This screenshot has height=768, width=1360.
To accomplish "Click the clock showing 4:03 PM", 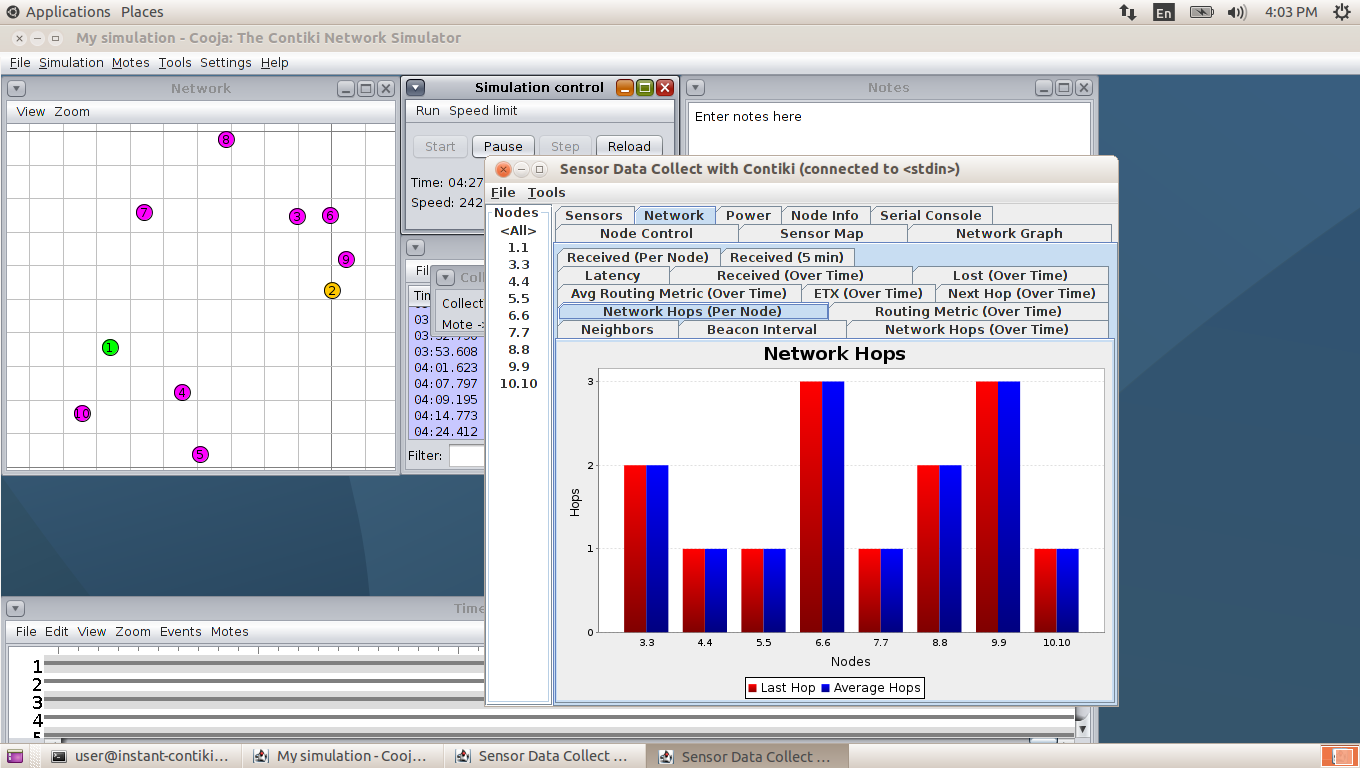I will pos(1291,12).
